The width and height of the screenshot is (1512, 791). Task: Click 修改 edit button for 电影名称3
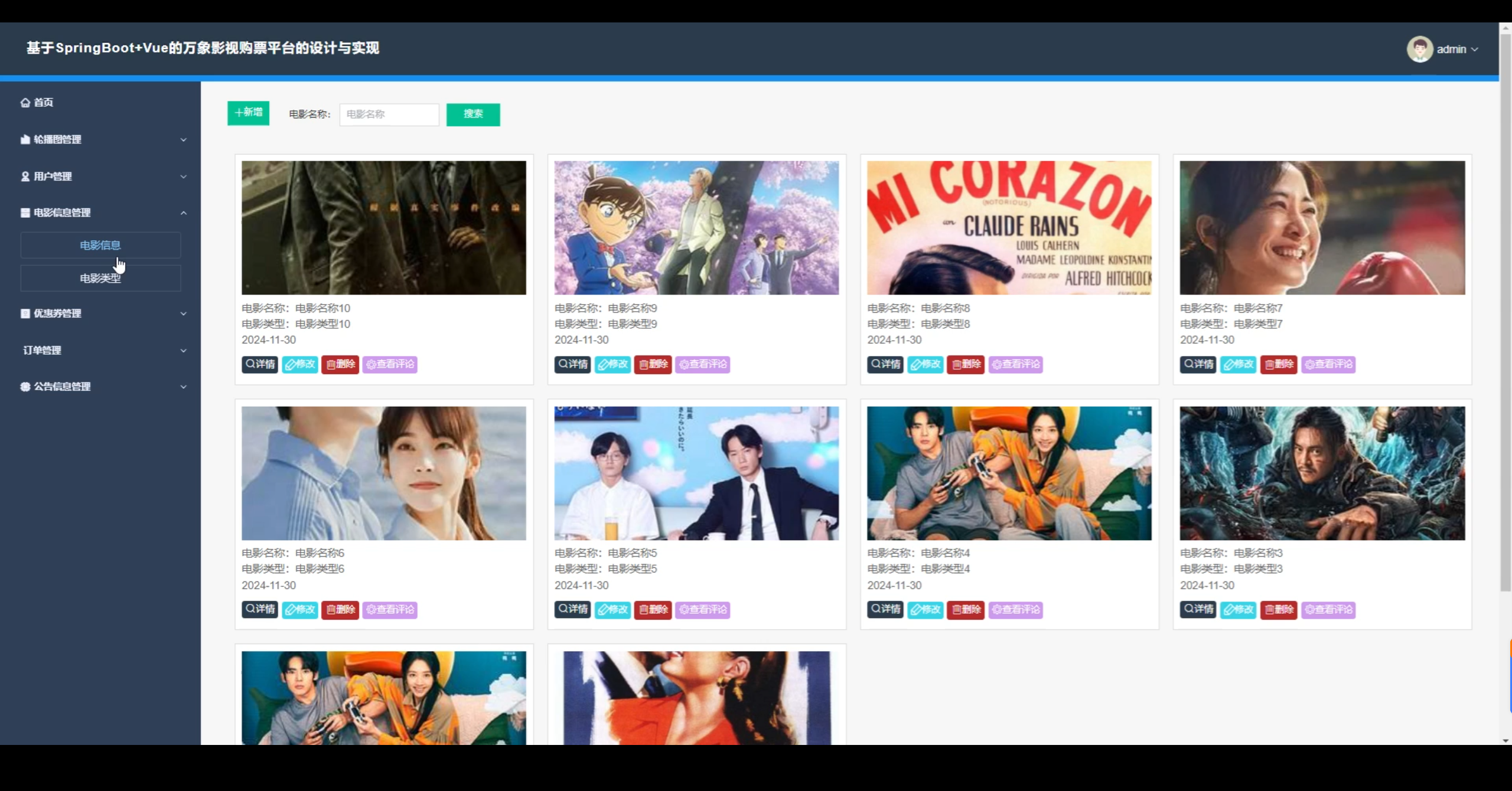click(1239, 609)
